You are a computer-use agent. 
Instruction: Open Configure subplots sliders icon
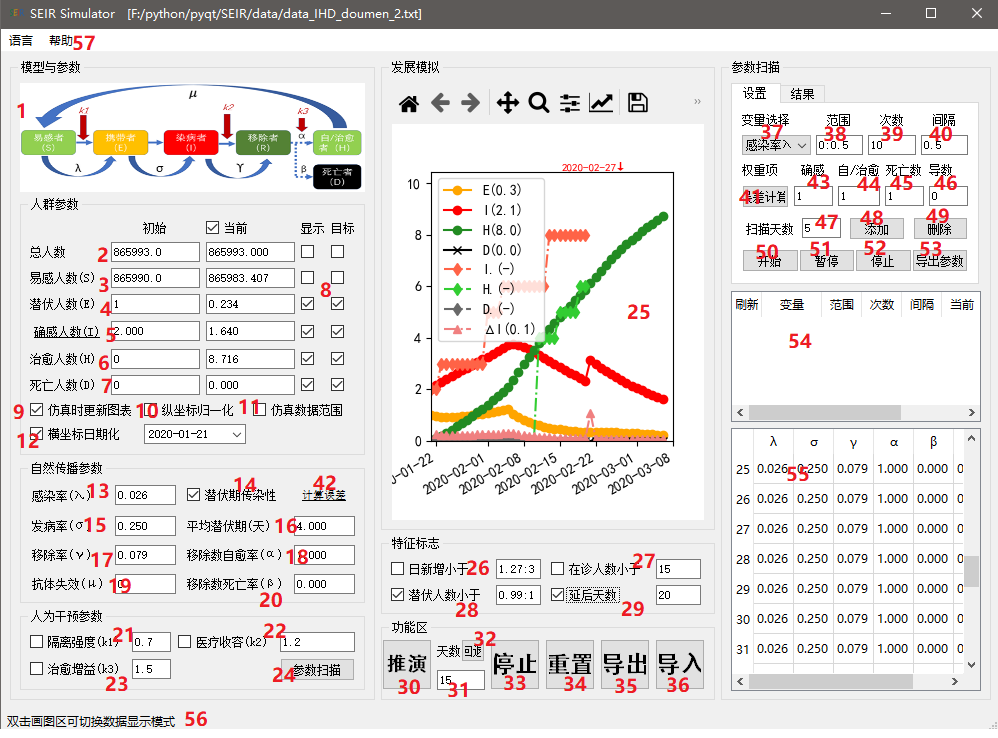[x=570, y=102]
